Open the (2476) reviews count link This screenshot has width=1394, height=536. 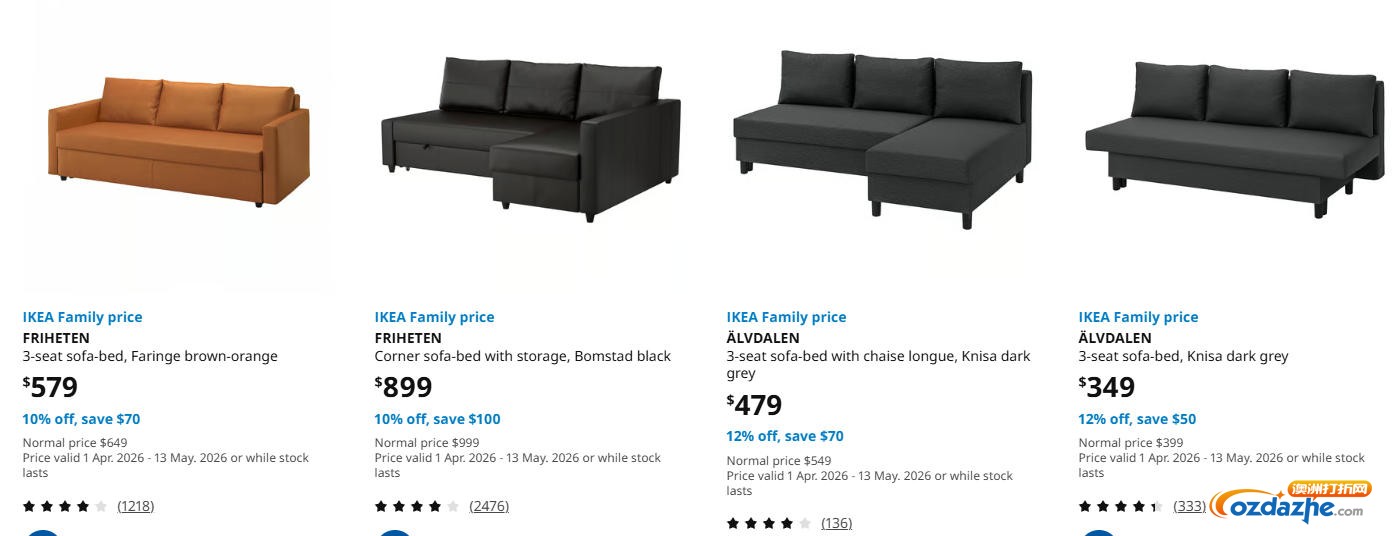pyautogui.click(x=489, y=506)
